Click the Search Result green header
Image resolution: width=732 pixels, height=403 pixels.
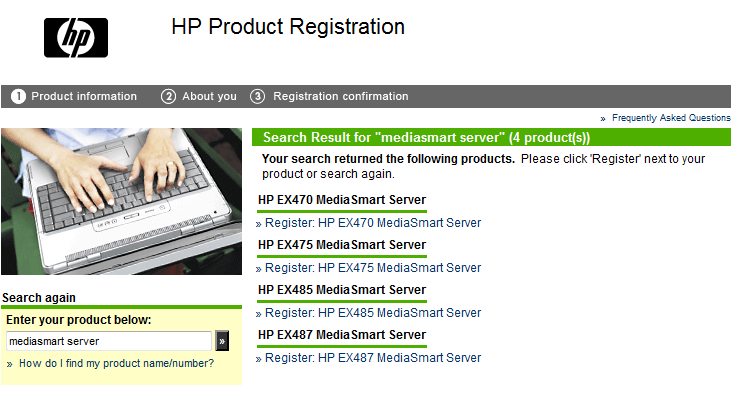tap(491, 137)
